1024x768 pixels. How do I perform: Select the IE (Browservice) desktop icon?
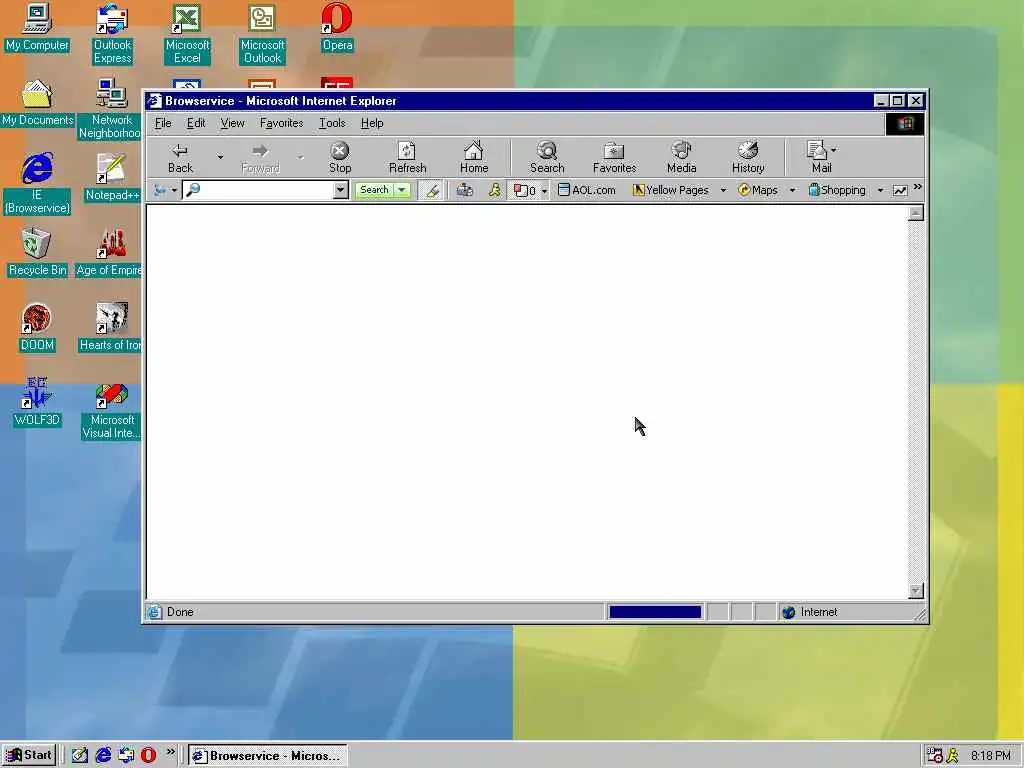pyautogui.click(x=37, y=184)
